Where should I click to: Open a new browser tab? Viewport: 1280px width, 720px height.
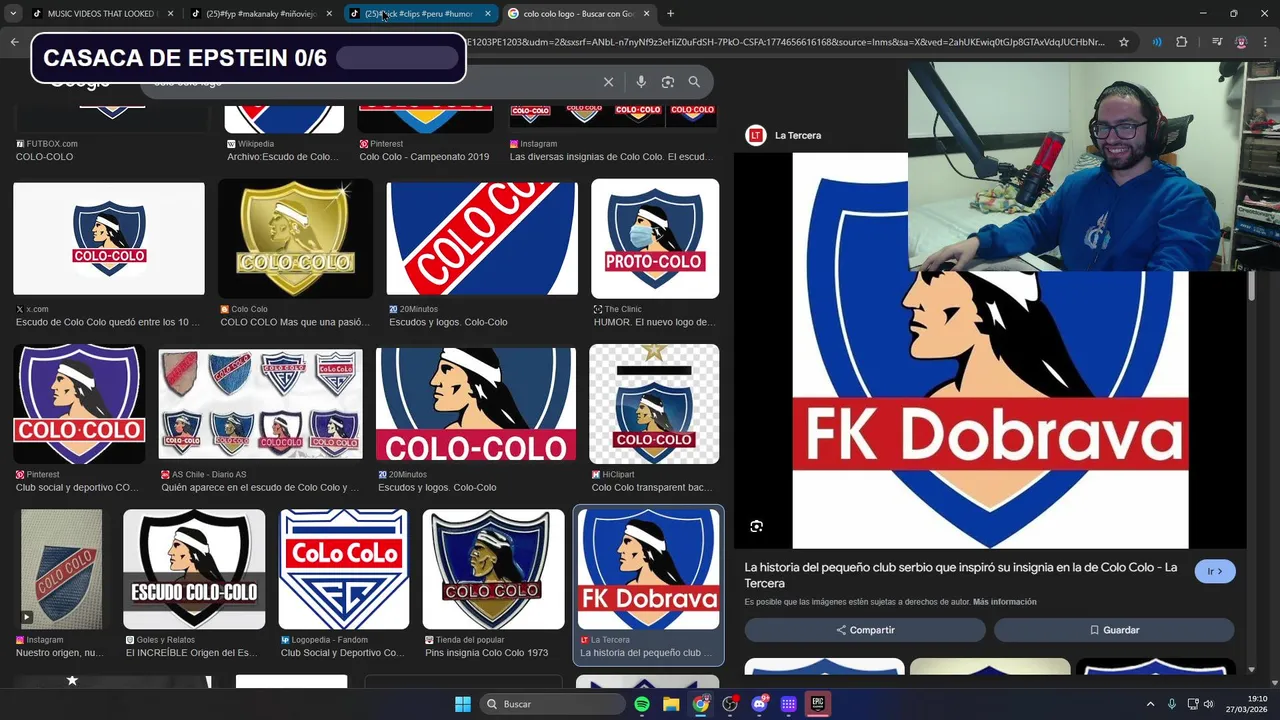click(x=670, y=14)
